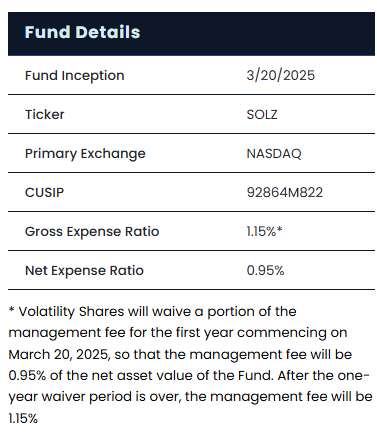This screenshot has width=377, height=438.
Task: Select the Primary Exchange label
Action: tap(85, 154)
